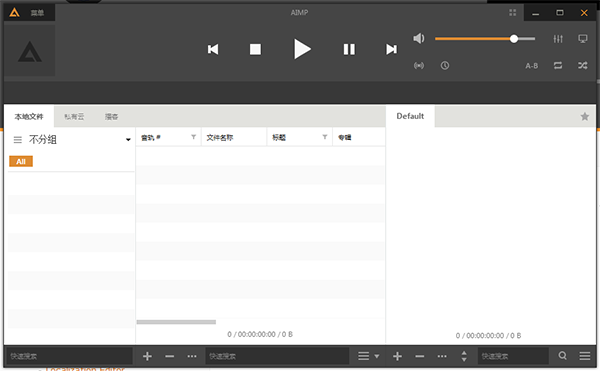Image resolution: width=600 pixels, height=371 pixels.
Task: Focus the library table quick search field
Action: point(277,356)
